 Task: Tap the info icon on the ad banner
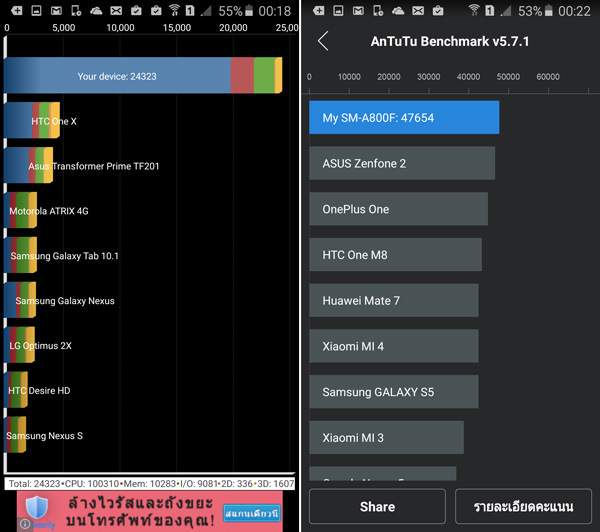tap(24, 524)
